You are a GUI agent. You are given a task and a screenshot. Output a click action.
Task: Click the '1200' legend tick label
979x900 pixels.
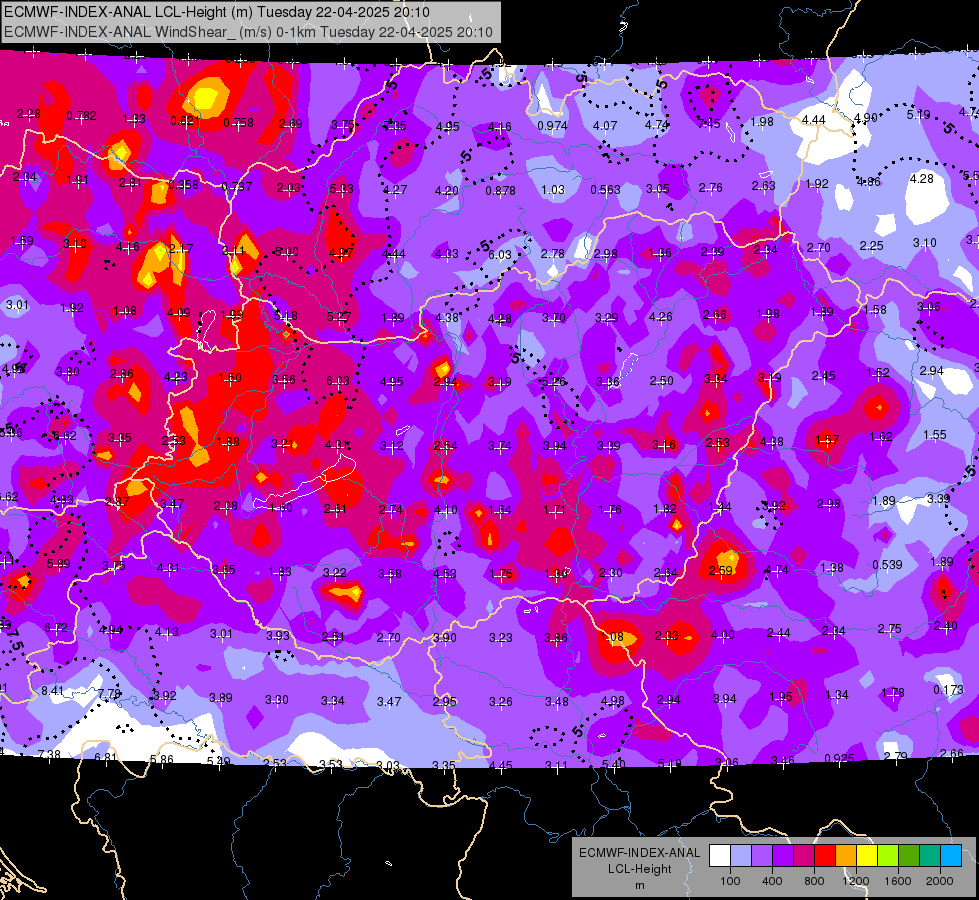(856, 881)
